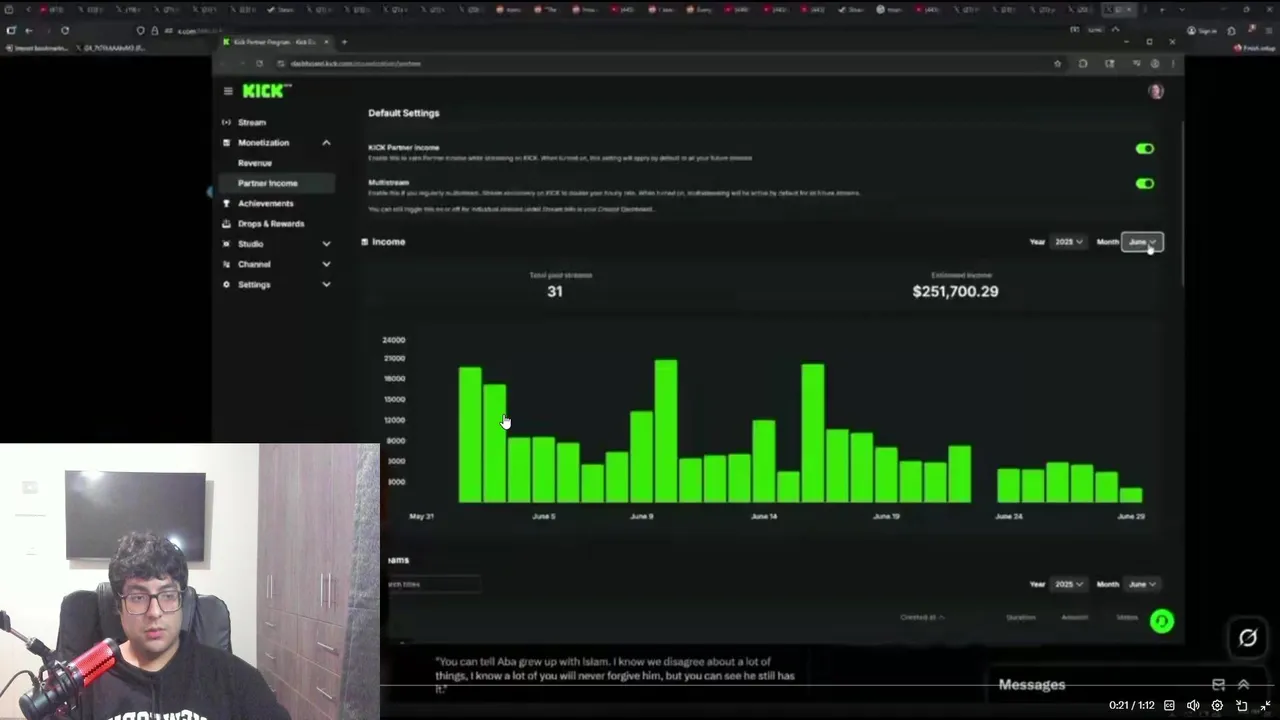This screenshot has width=1280, height=720.
Task: Click the first green bar after May 31
Action: (x=470, y=435)
